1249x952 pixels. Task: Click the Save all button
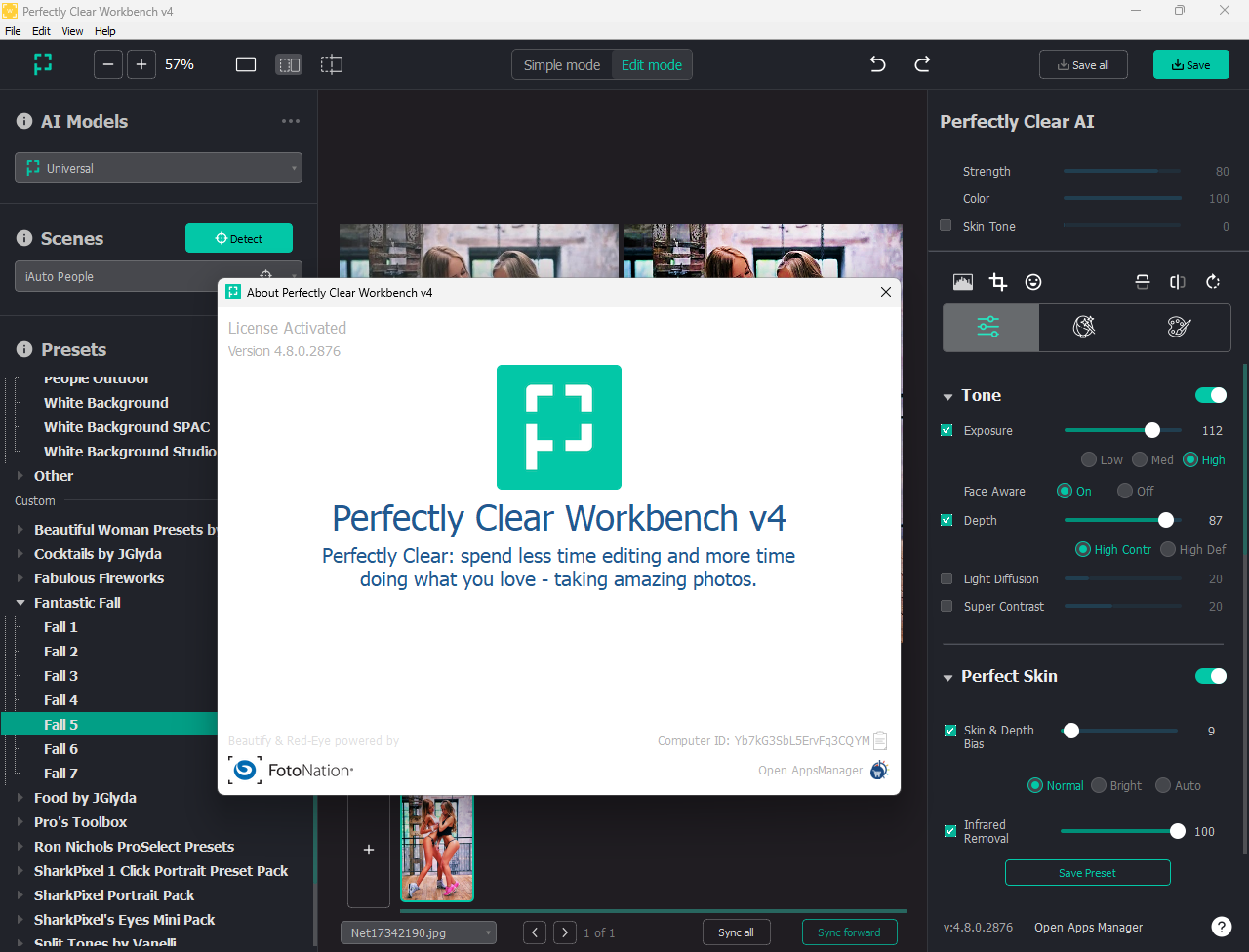pyautogui.click(x=1084, y=64)
